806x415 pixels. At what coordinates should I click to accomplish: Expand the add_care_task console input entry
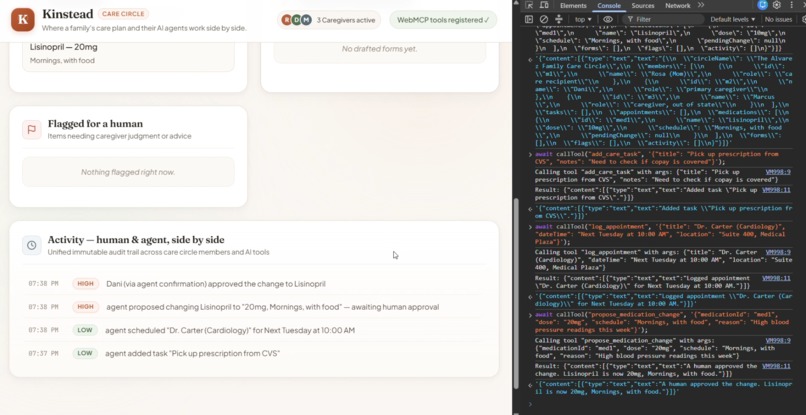pyautogui.click(x=531, y=154)
